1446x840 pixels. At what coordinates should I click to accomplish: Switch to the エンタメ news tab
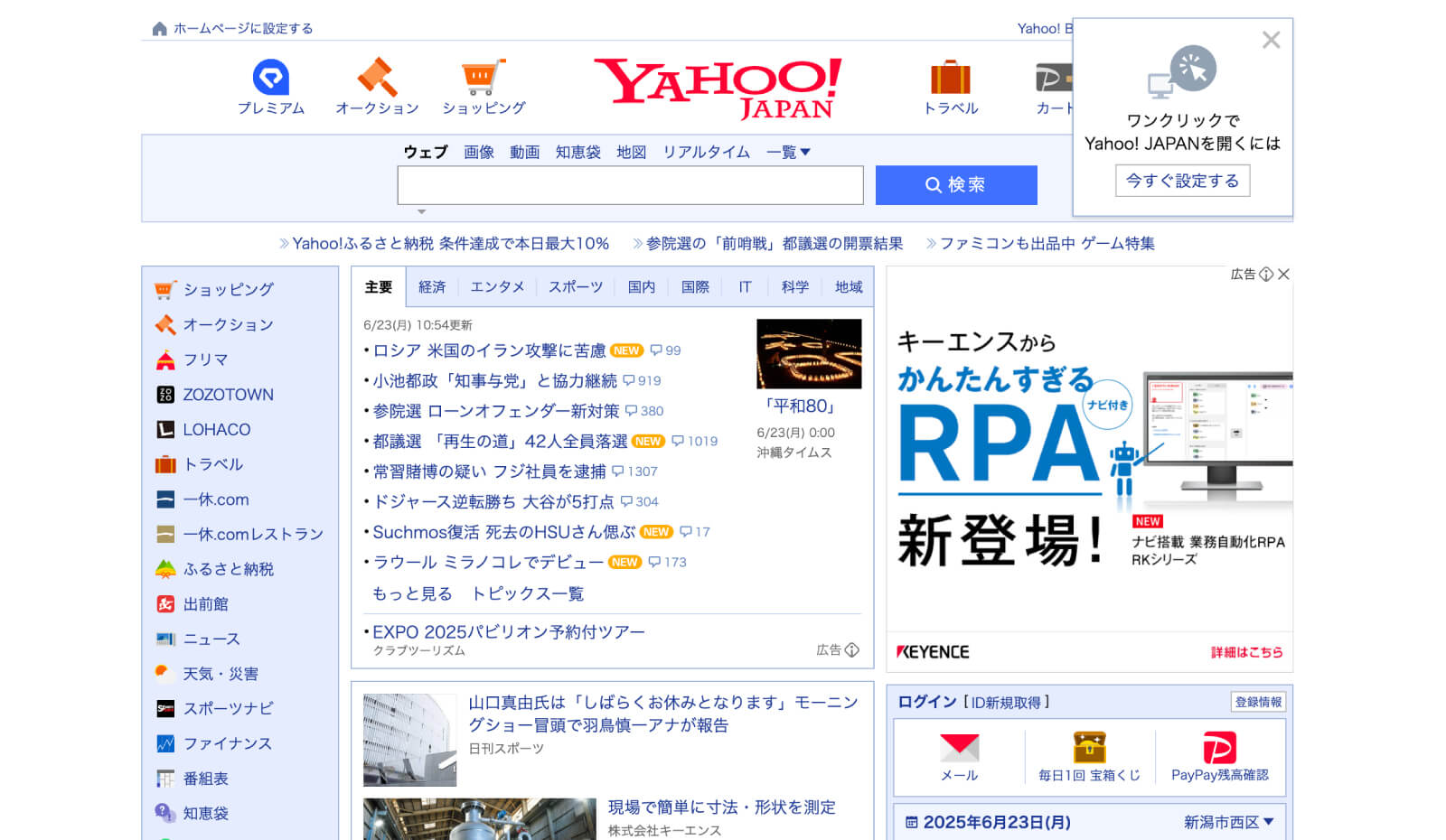pos(497,287)
